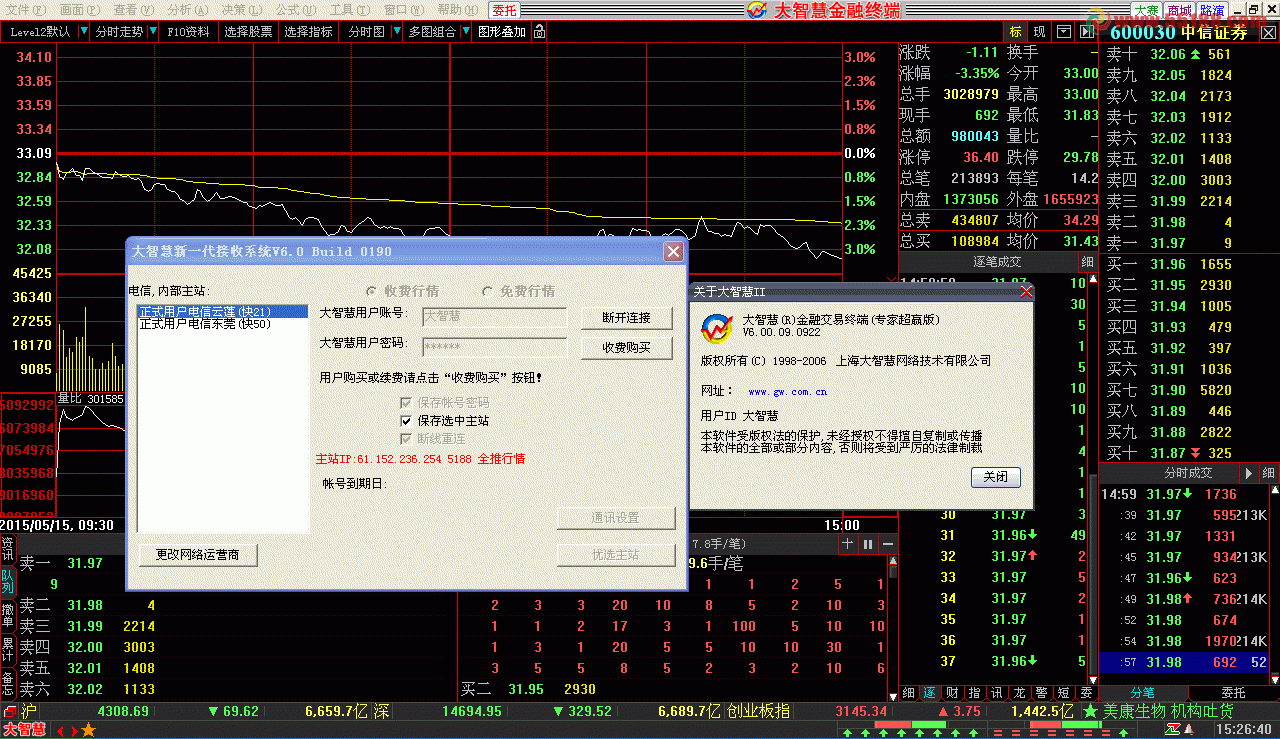Open the 文件 menu
The image size is (1280, 739).
25,10
